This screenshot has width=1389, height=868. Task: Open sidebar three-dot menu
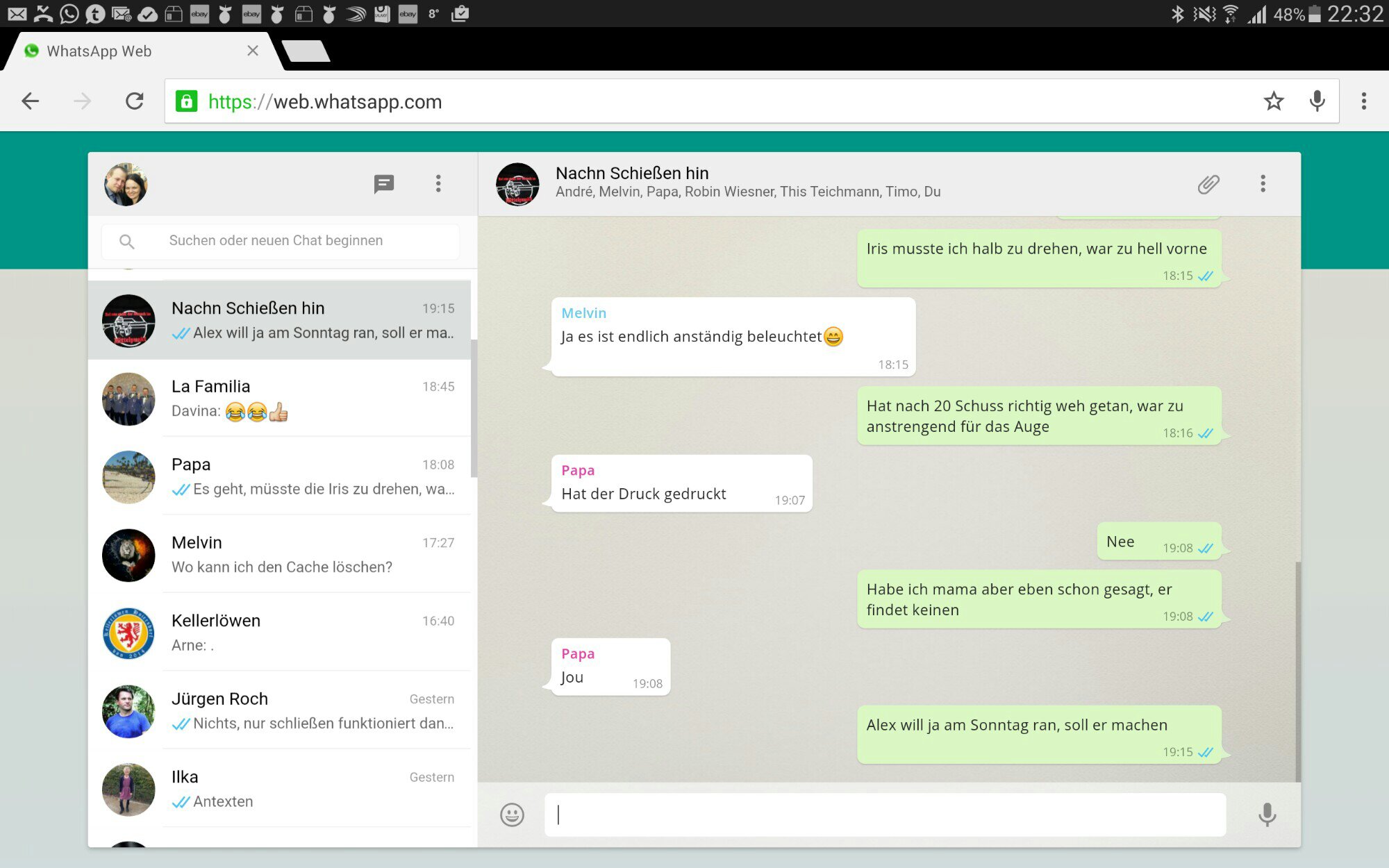point(438,184)
